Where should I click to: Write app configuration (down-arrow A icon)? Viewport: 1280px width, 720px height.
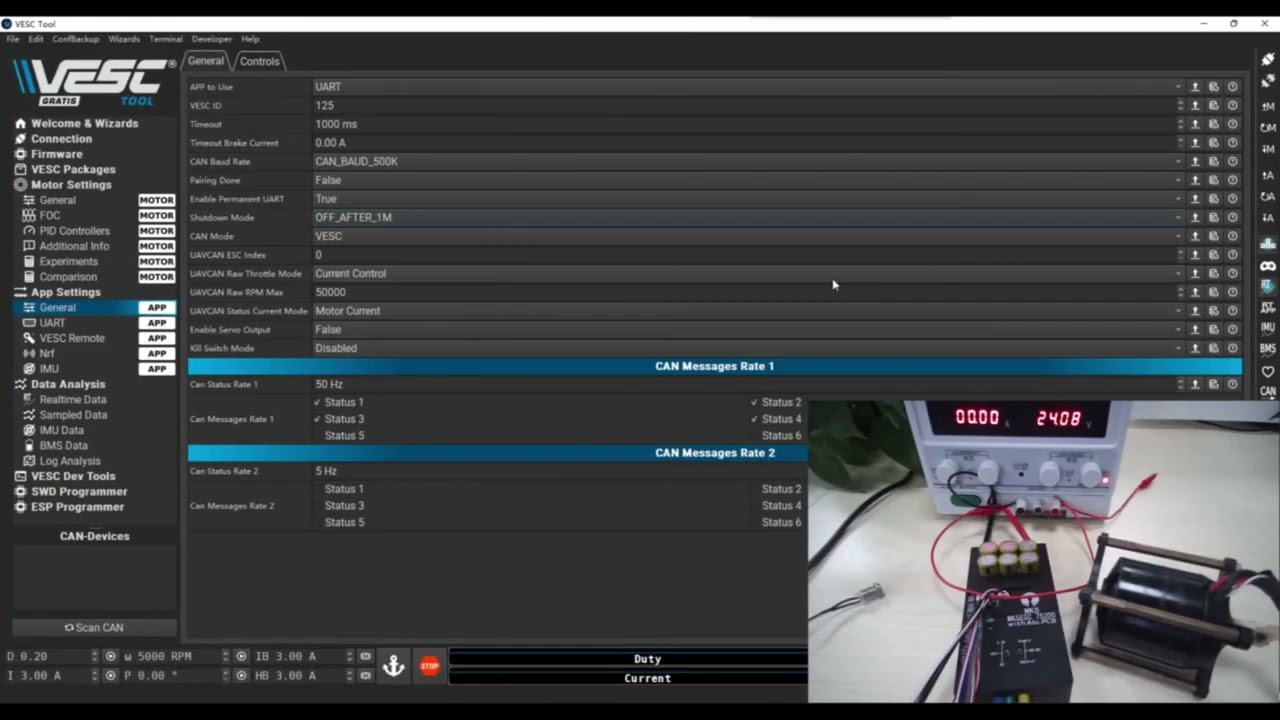[x=1268, y=218]
